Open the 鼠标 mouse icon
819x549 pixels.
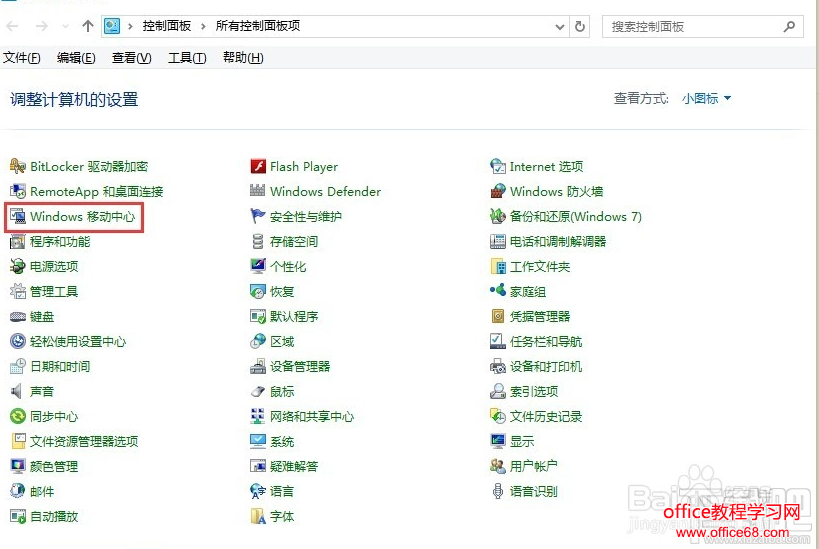(258, 391)
